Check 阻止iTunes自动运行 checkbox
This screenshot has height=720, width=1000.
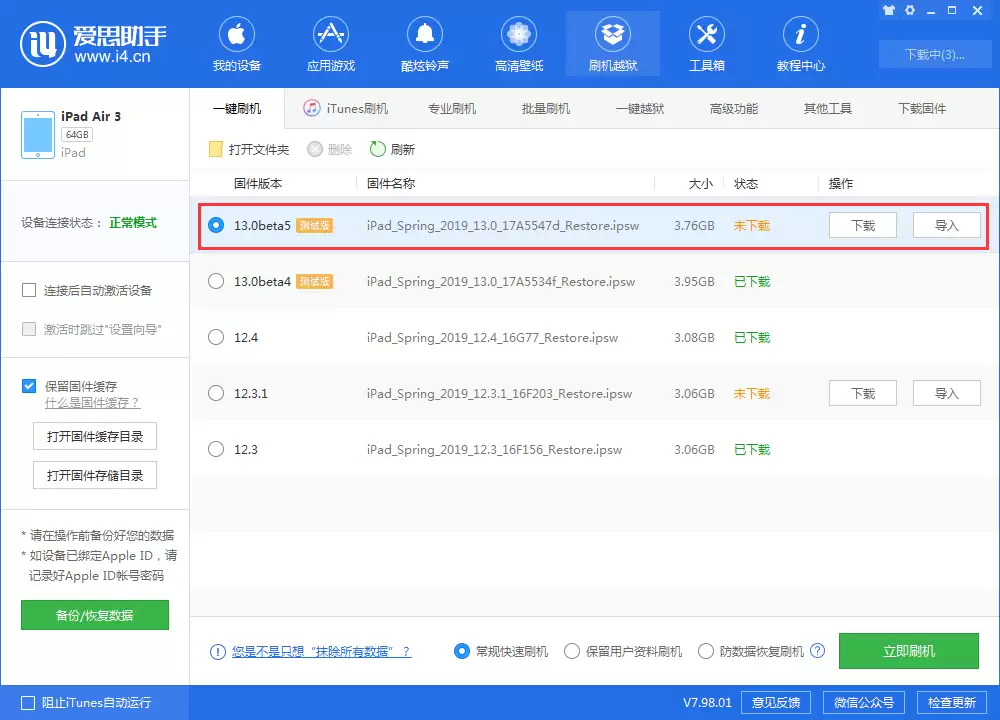click(x=28, y=703)
